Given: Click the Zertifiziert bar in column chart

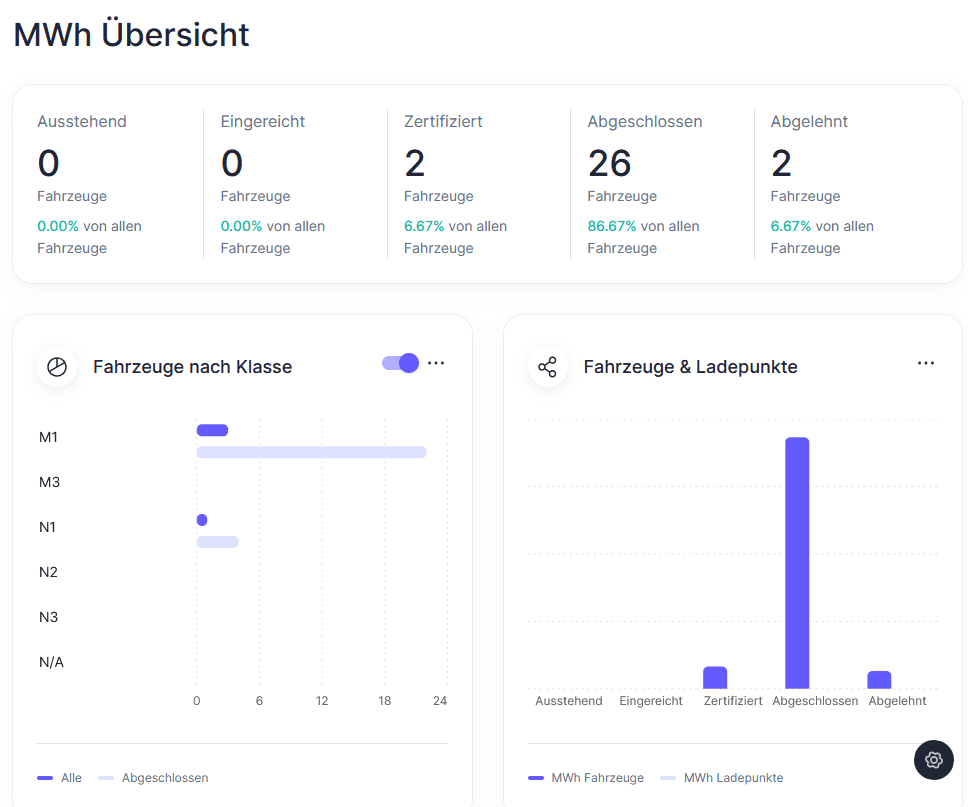Looking at the screenshot, I should pyautogui.click(x=715, y=678).
